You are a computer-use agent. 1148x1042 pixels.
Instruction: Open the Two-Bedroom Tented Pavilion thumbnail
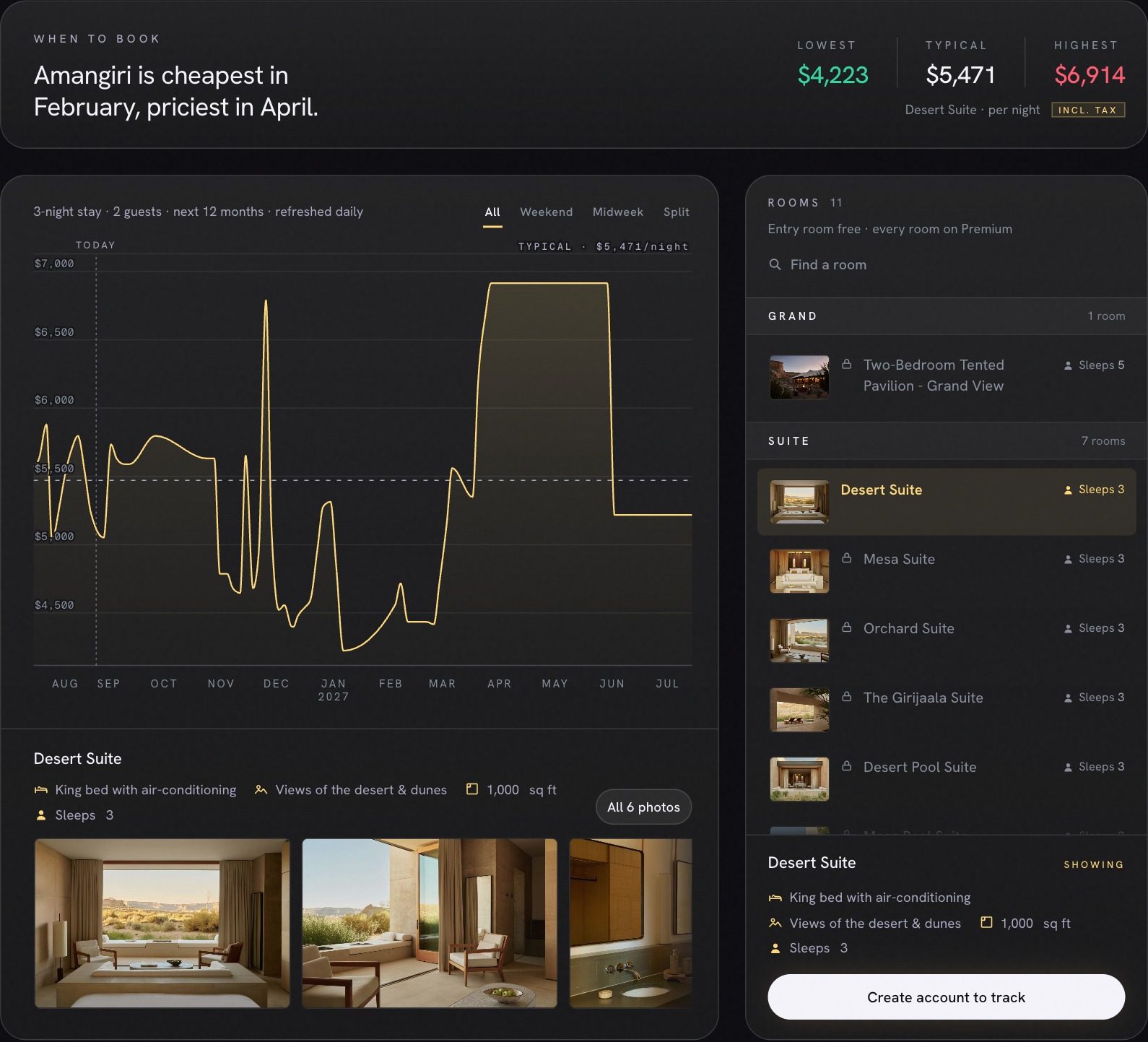point(799,377)
